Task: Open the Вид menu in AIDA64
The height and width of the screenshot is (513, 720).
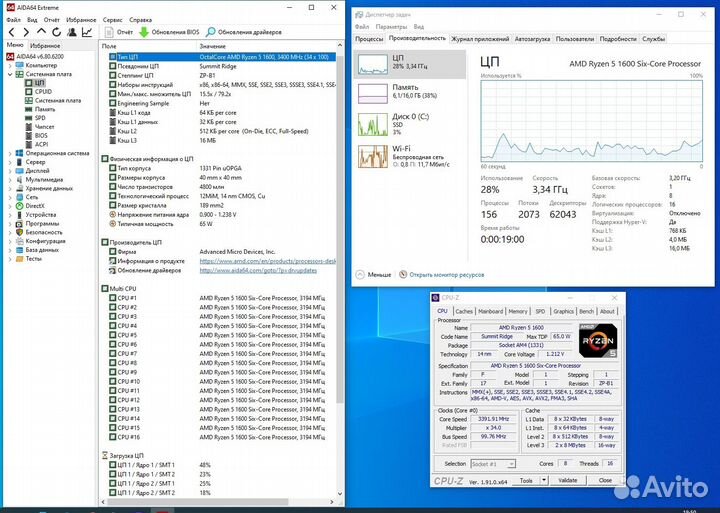Action: pos(32,20)
